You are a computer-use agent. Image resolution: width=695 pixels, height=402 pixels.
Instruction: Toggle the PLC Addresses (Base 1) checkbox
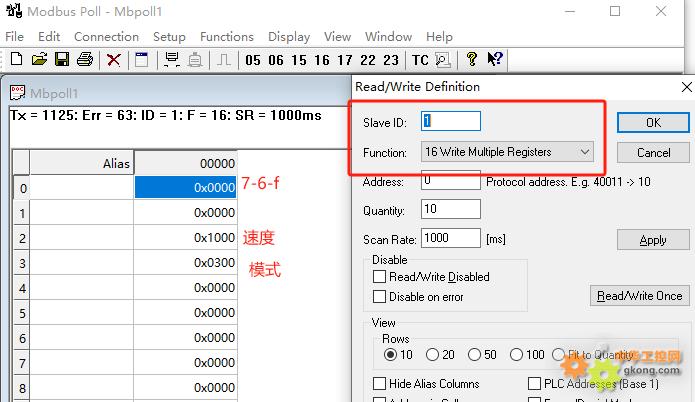coord(535,383)
